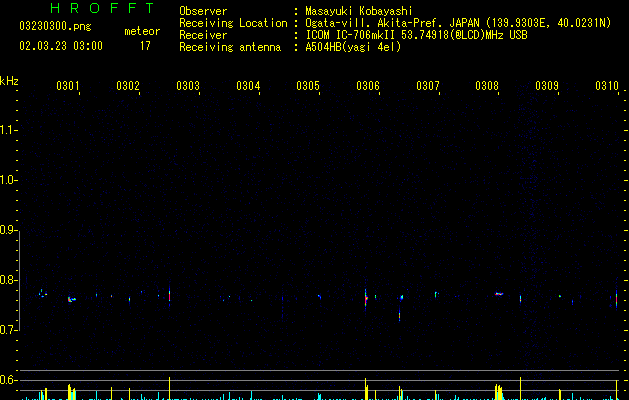Click the 0307 time axis marker
The width and height of the screenshot is (629, 400).
[428, 86]
